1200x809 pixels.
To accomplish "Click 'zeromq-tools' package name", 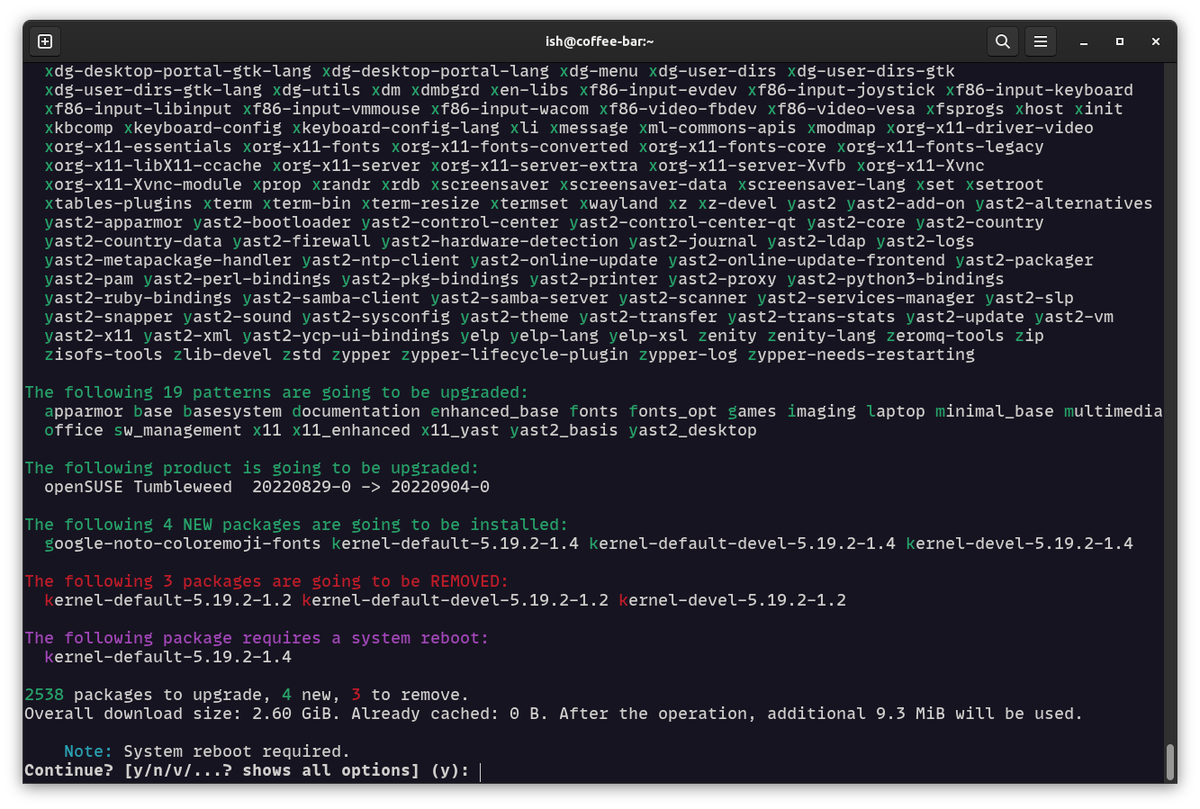I will click(x=945, y=336).
